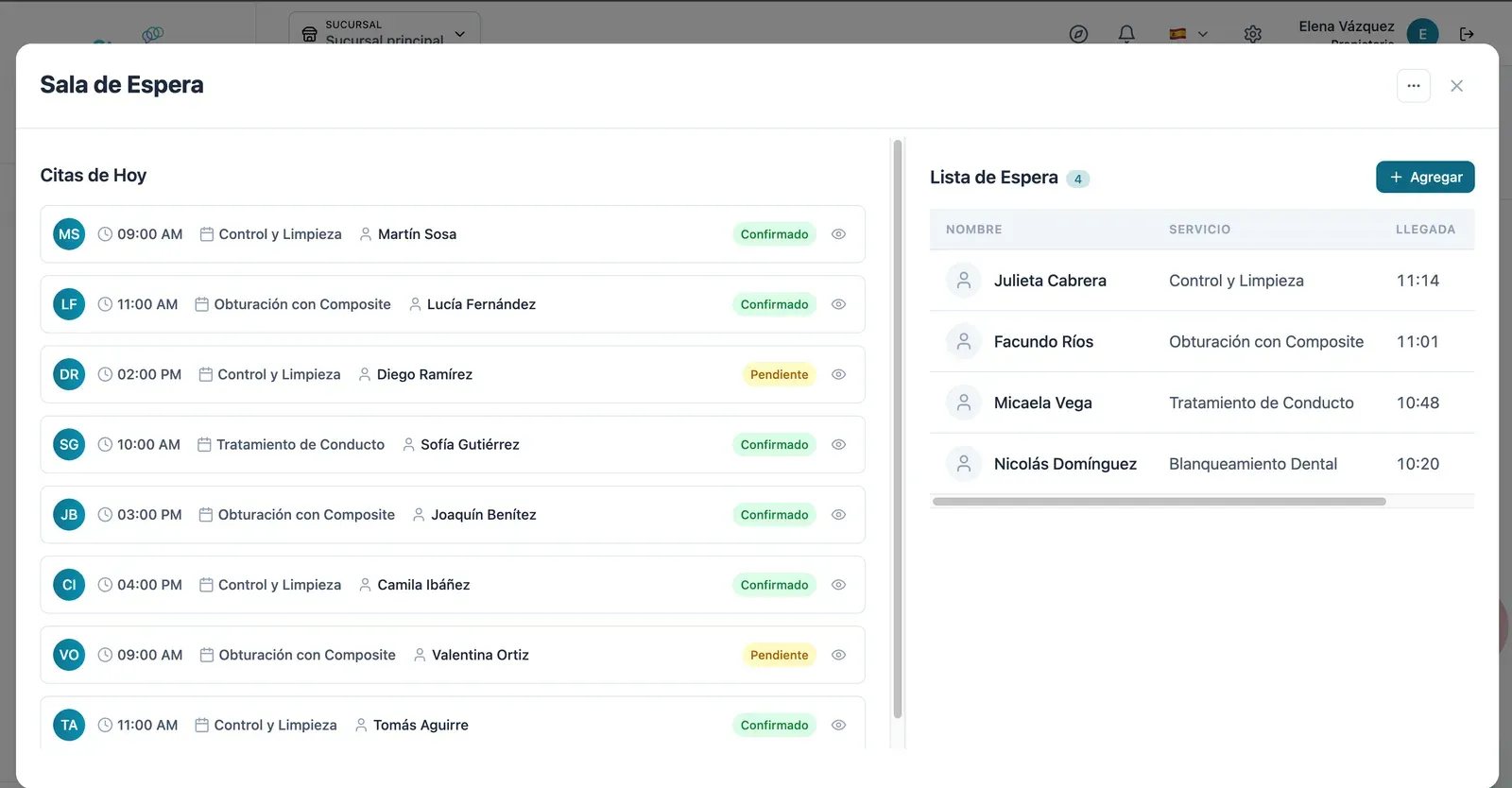Click the 10:48 arrival time

tap(1418, 403)
